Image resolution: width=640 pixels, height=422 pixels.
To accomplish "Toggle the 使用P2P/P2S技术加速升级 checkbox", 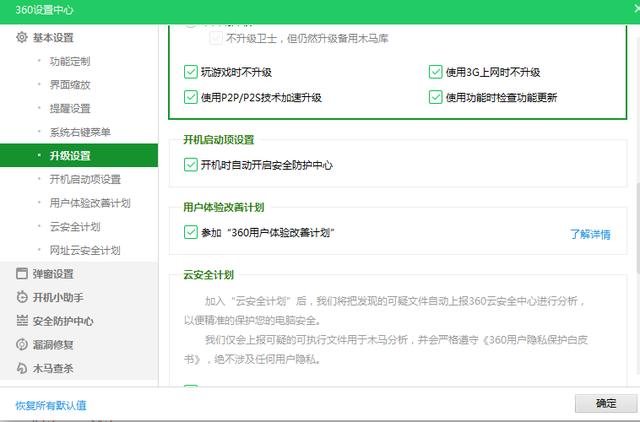I will (191, 97).
